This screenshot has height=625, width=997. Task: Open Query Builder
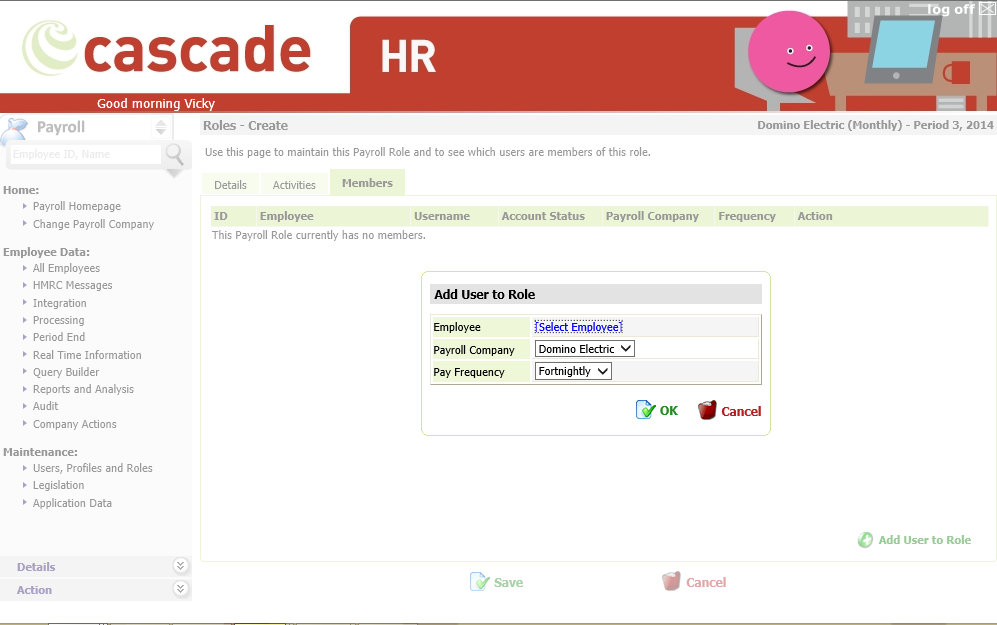pyautogui.click(x=66, y=372)
